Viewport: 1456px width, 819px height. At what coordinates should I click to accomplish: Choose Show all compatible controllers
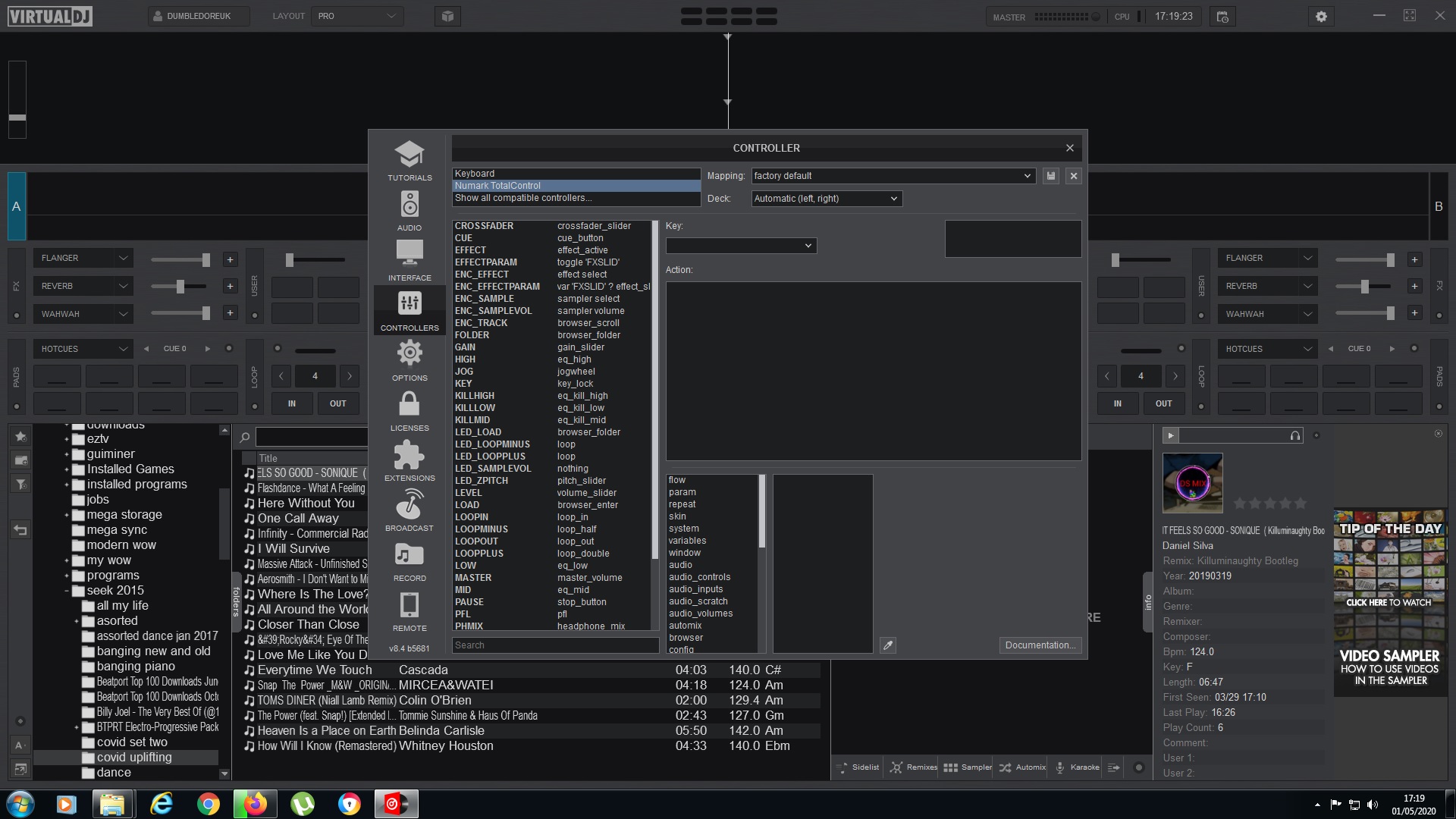coord(576,198)
